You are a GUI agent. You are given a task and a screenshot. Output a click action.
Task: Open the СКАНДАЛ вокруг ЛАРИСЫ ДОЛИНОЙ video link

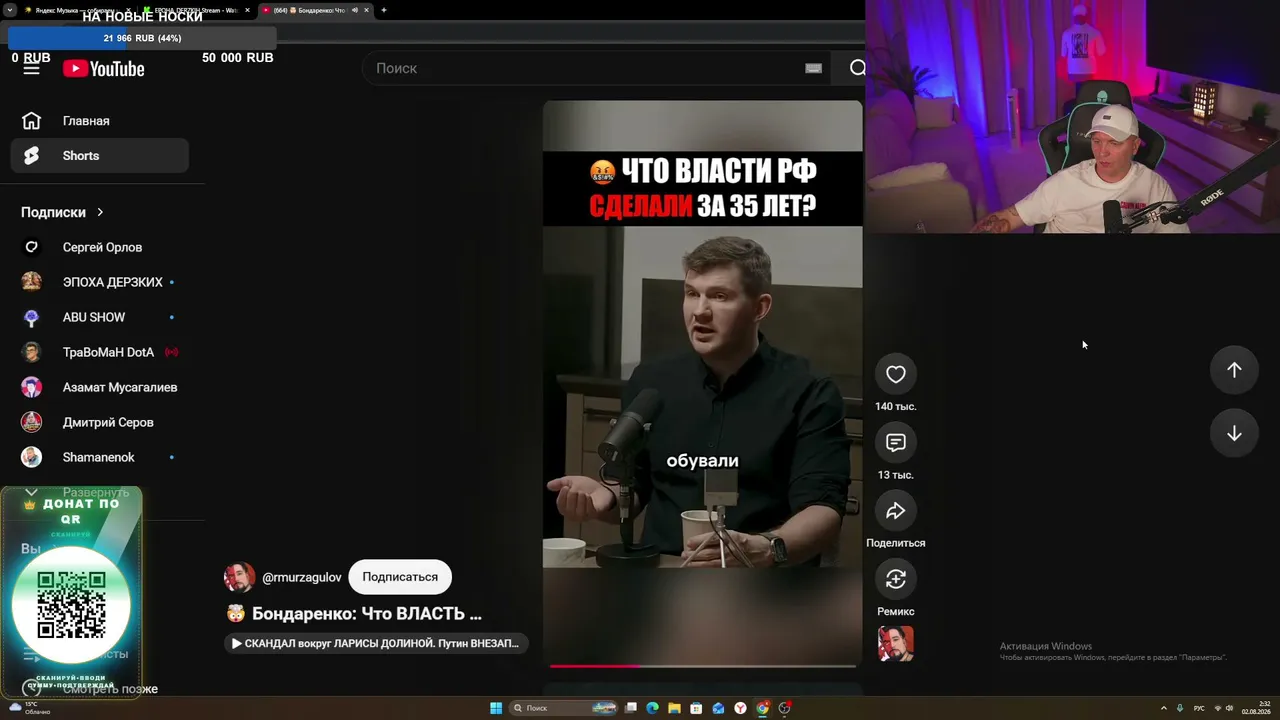click(375, 643)
